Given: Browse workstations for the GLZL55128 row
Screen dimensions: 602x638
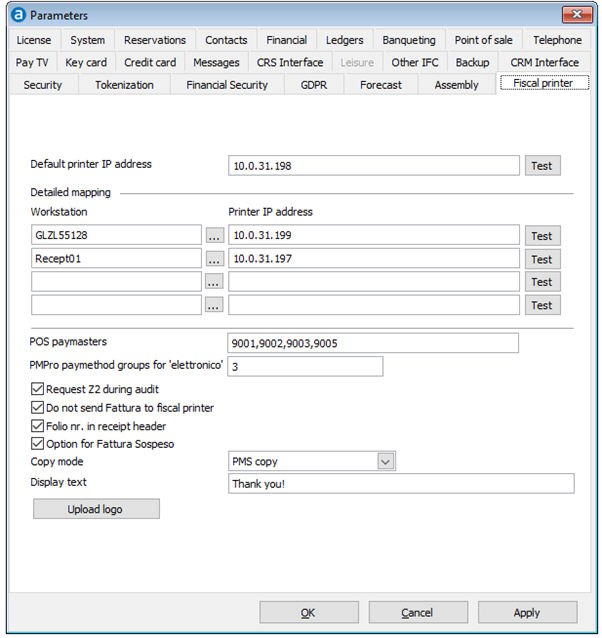Looking at the screenshot, I should (x=214, y=236).
